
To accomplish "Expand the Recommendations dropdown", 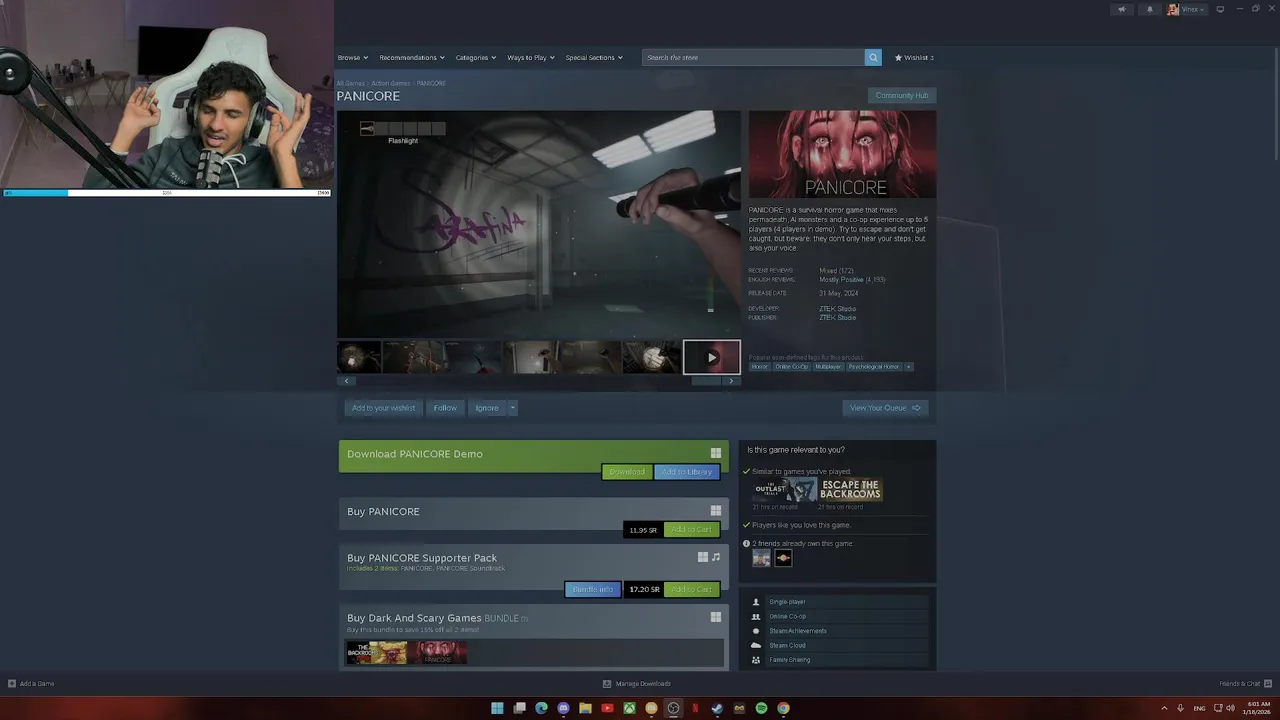I will coord(412,57).
